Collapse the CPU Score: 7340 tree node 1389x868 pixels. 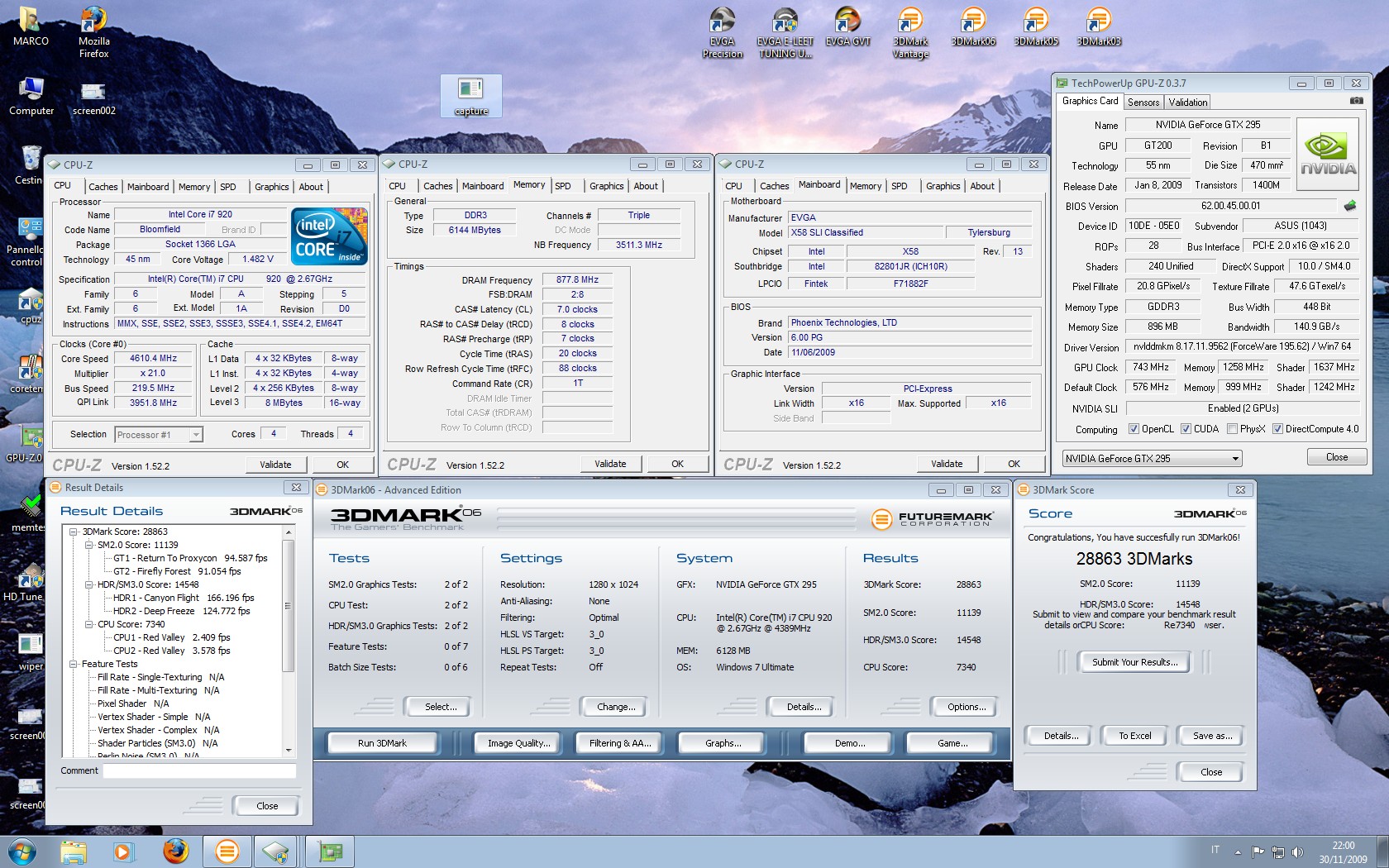point(89,624)
